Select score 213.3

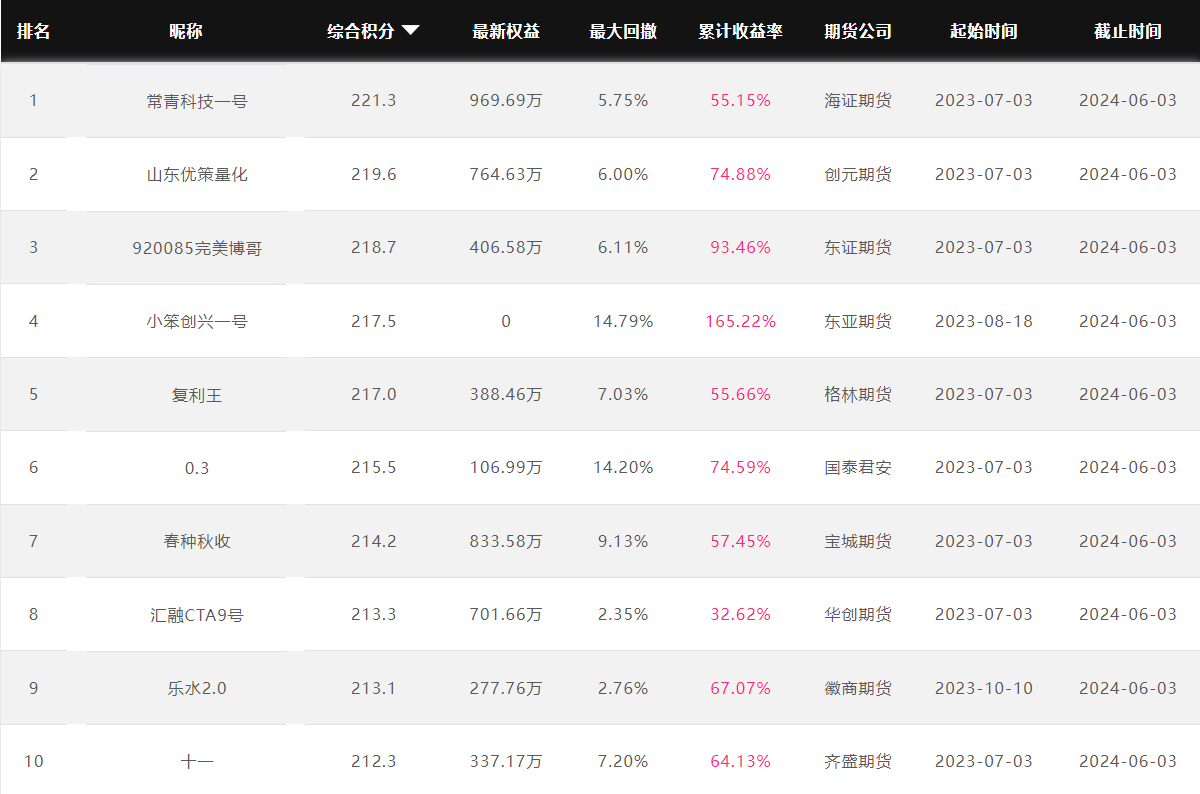[x=374, y=614]
